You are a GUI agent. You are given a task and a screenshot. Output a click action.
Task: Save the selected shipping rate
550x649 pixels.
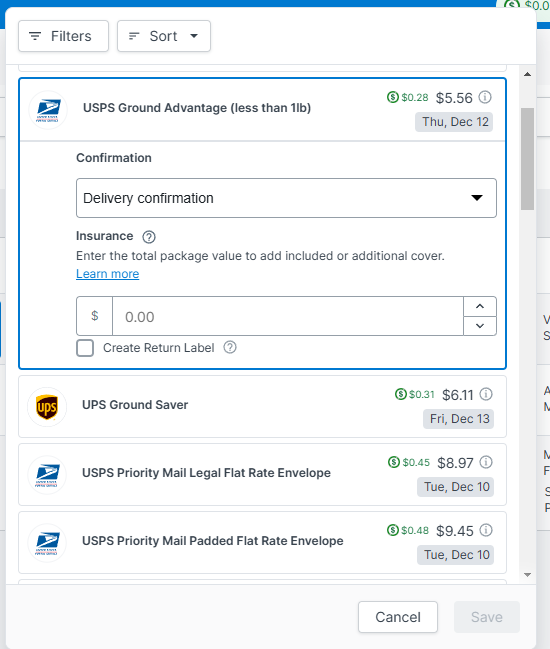tap(487, 617)
